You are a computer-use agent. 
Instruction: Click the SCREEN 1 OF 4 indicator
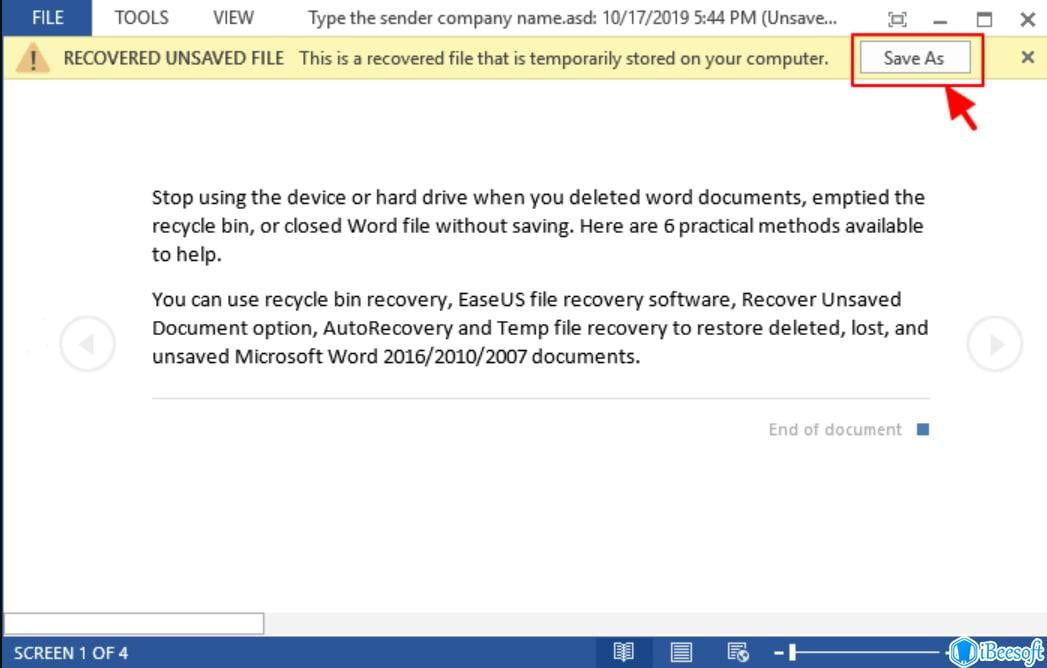pyautogui.click(x=70, y=653)
